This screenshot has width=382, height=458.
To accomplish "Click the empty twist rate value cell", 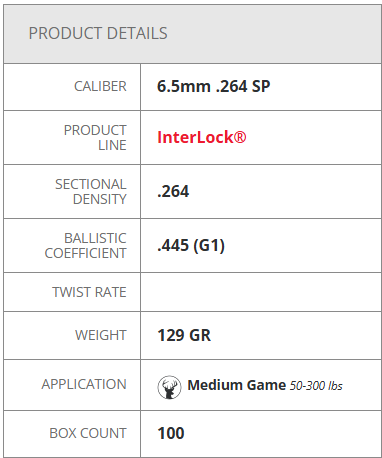I will 261,292.
